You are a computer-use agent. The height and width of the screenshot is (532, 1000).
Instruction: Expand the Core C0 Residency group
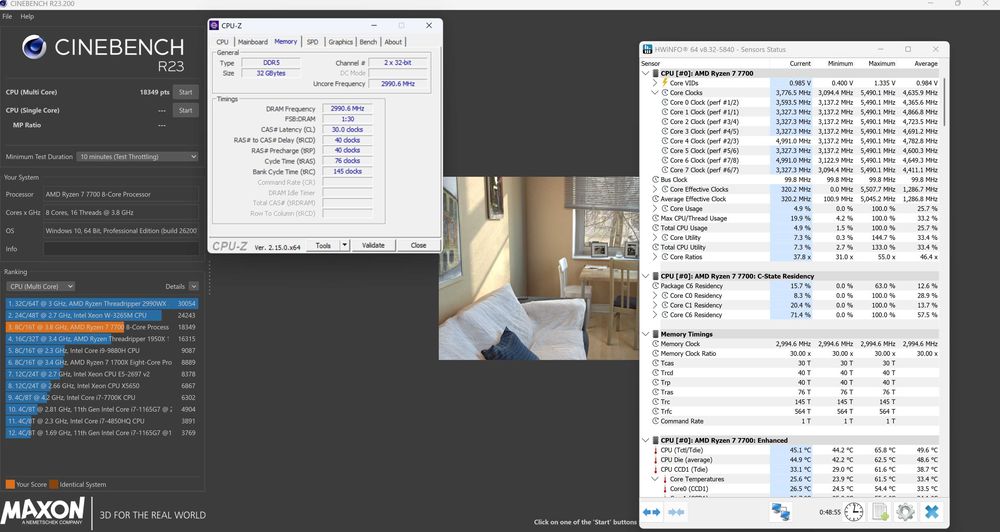[655, 295]
